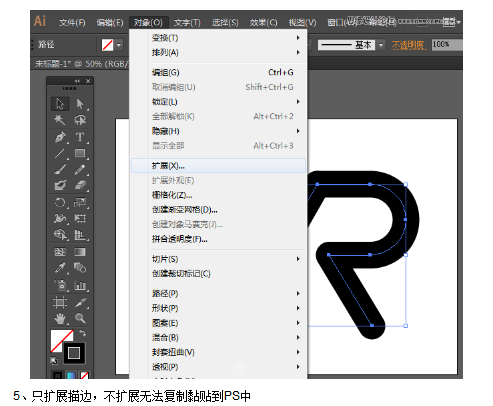Viewport: 493px width, 406px height.
Task: Select the Mesh tool
Action: (60, 252)
